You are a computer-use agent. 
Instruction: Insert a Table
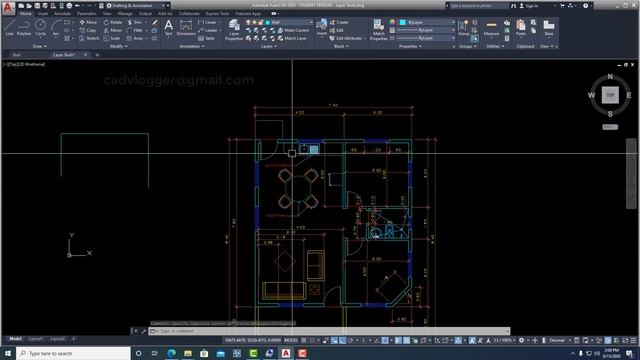(x=207, y=38)
